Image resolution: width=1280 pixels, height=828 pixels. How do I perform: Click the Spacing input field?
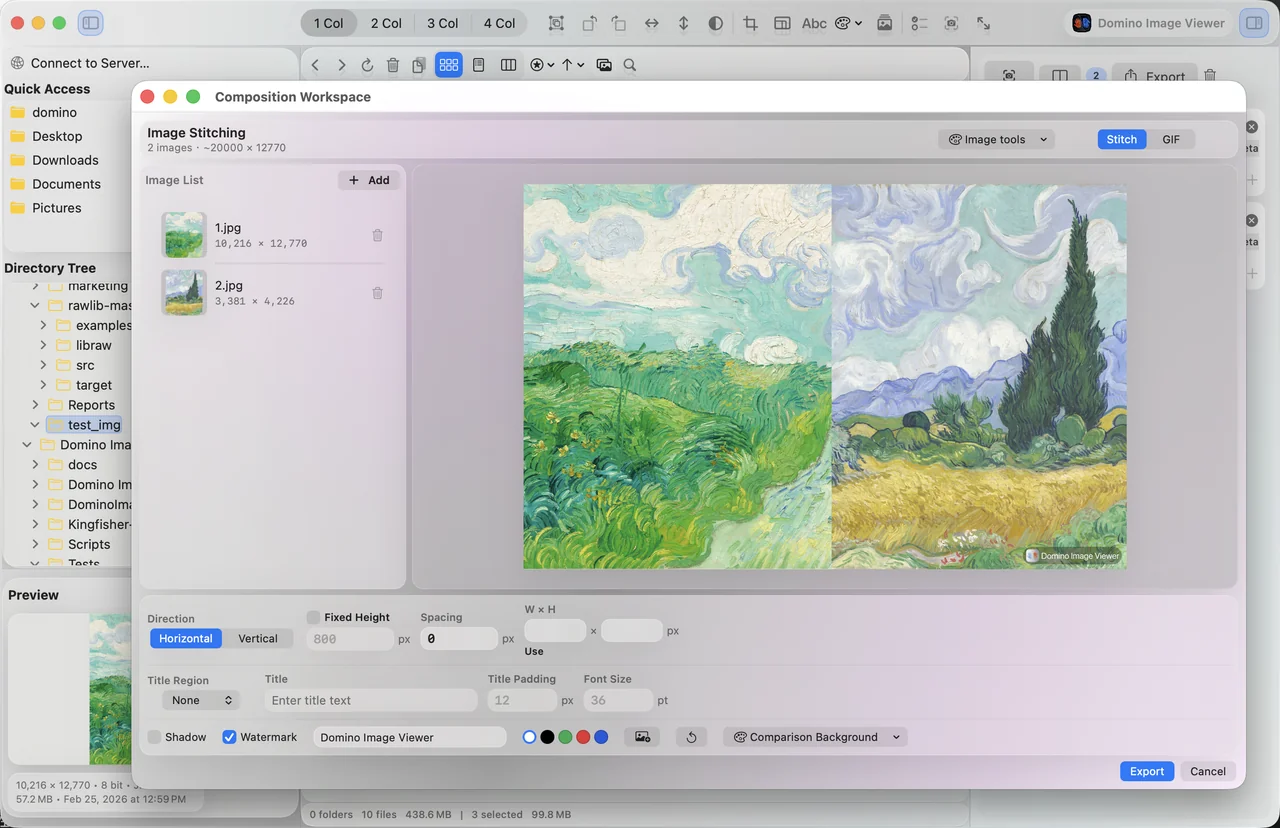click(x=459, y=638)
